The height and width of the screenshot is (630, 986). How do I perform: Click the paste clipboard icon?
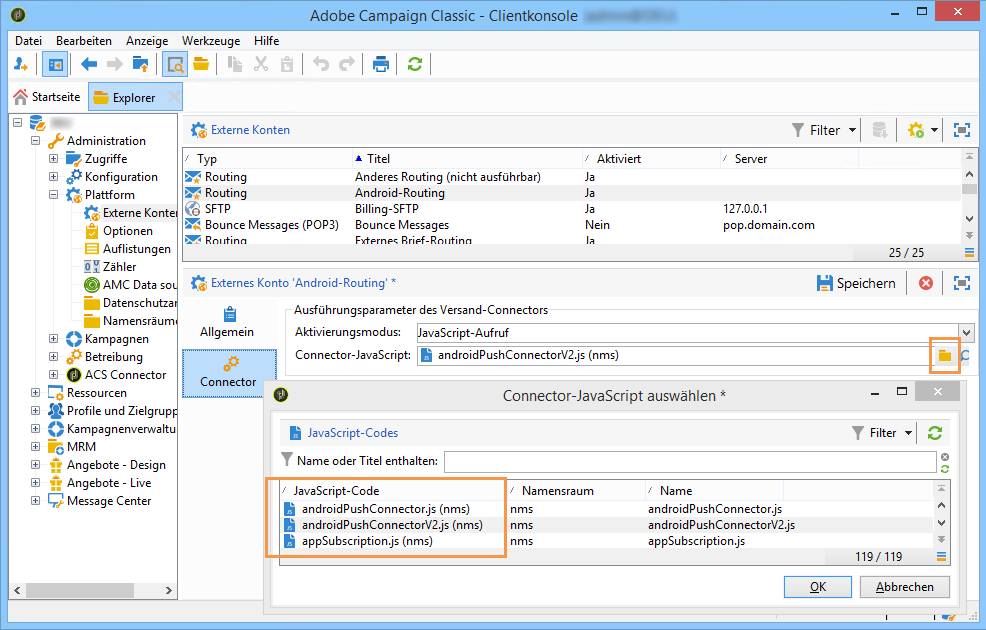click(x=287, y=64)
